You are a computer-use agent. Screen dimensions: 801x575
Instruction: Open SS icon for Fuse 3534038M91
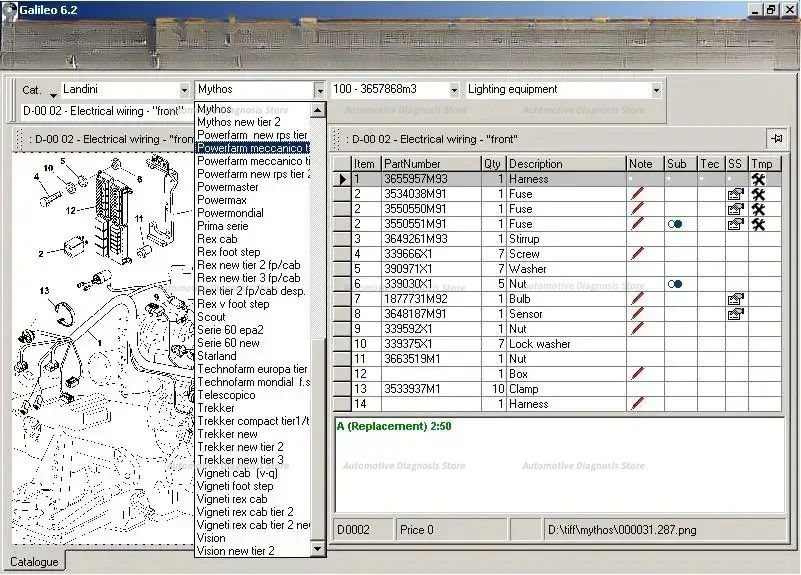[x=736, y=194]
